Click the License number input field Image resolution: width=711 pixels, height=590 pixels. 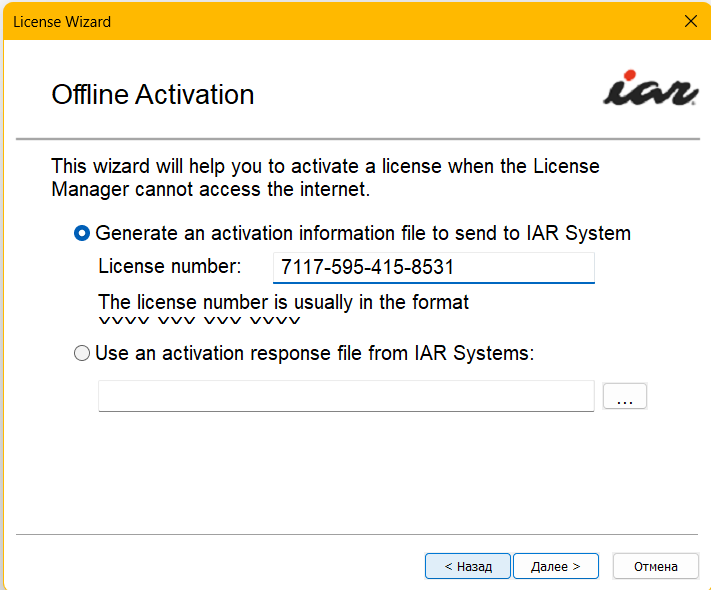point(433,268)
